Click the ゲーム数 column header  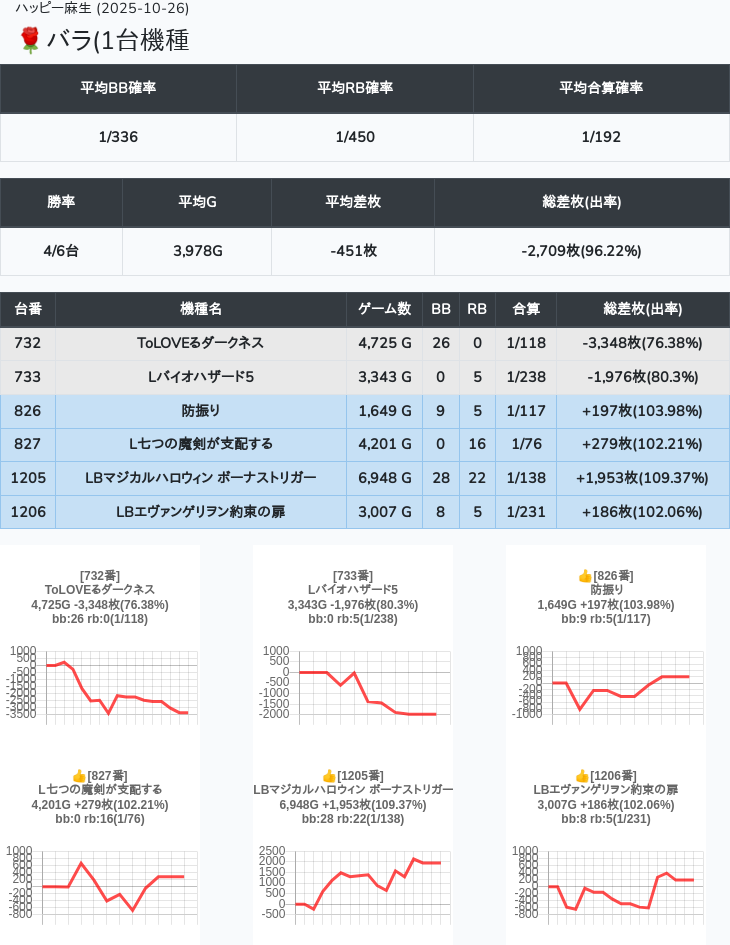tap(384, 309)
